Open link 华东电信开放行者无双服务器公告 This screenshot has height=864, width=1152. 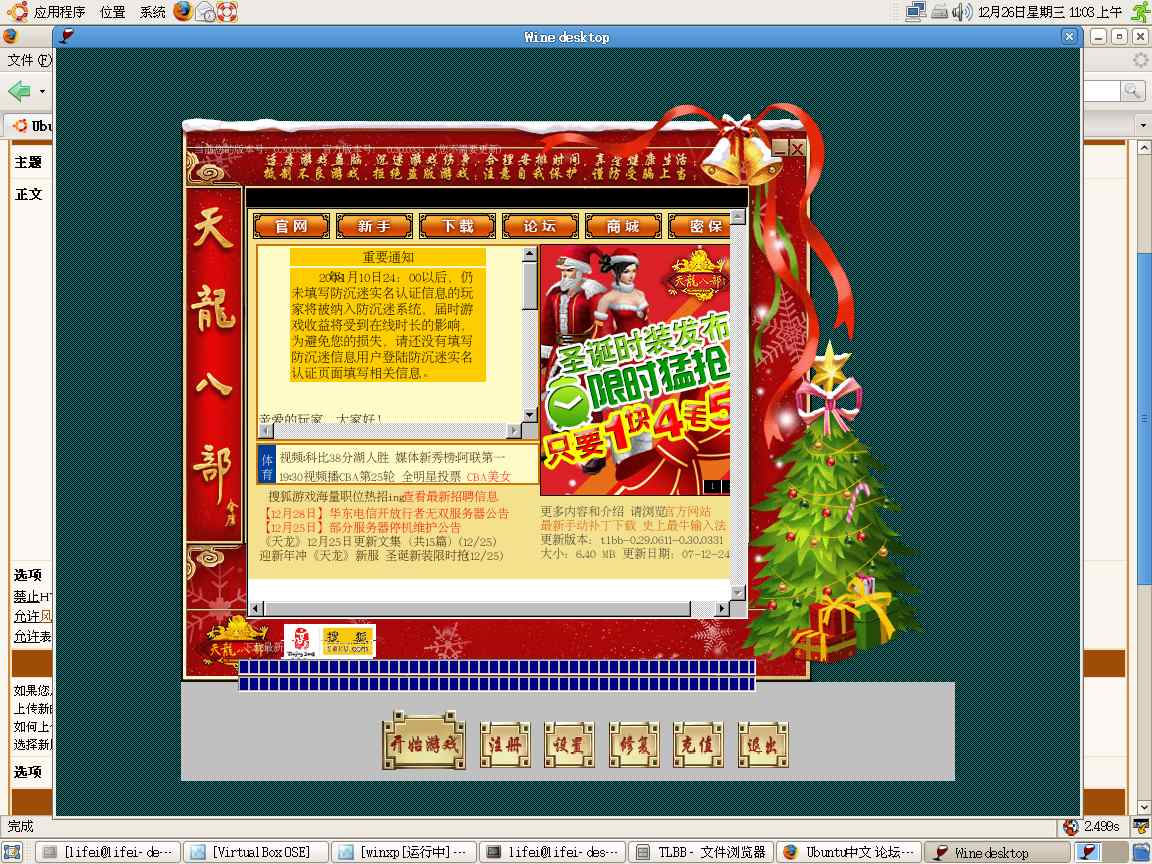[x=419, y=513]
